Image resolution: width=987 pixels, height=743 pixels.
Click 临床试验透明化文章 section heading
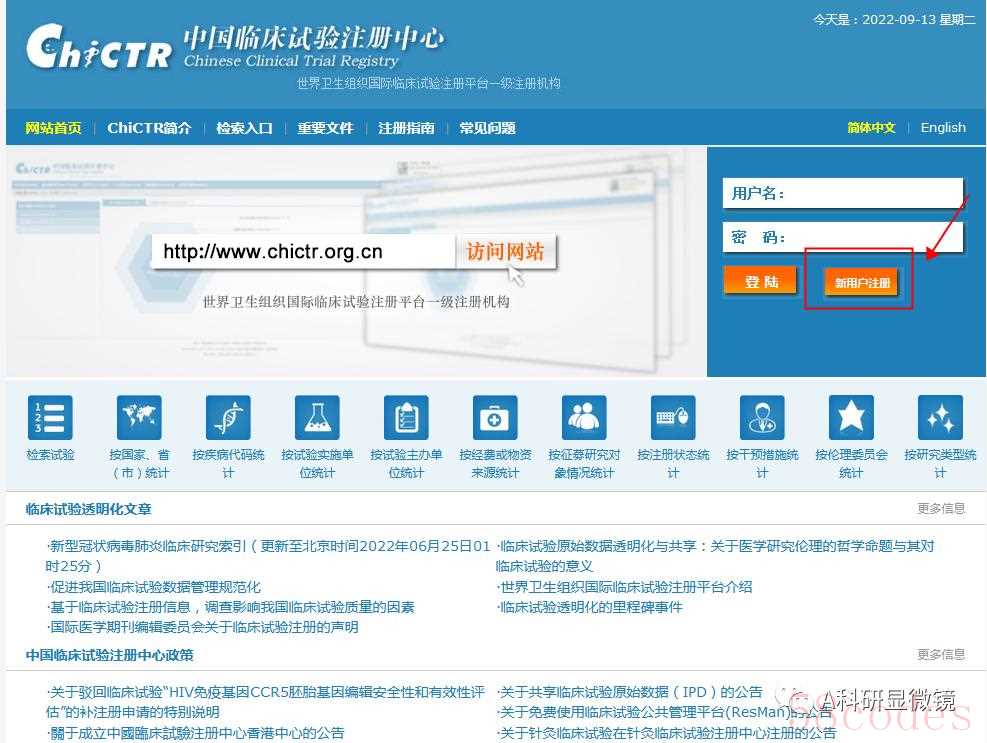tap(89, 509)
